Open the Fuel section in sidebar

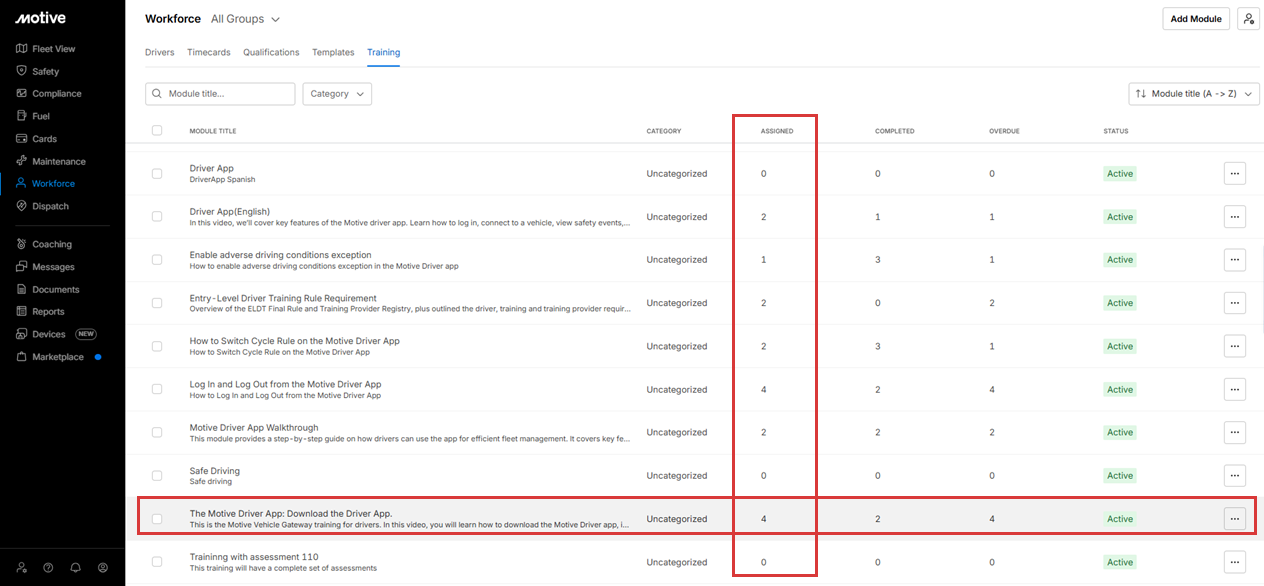click(x=40, y=116)
